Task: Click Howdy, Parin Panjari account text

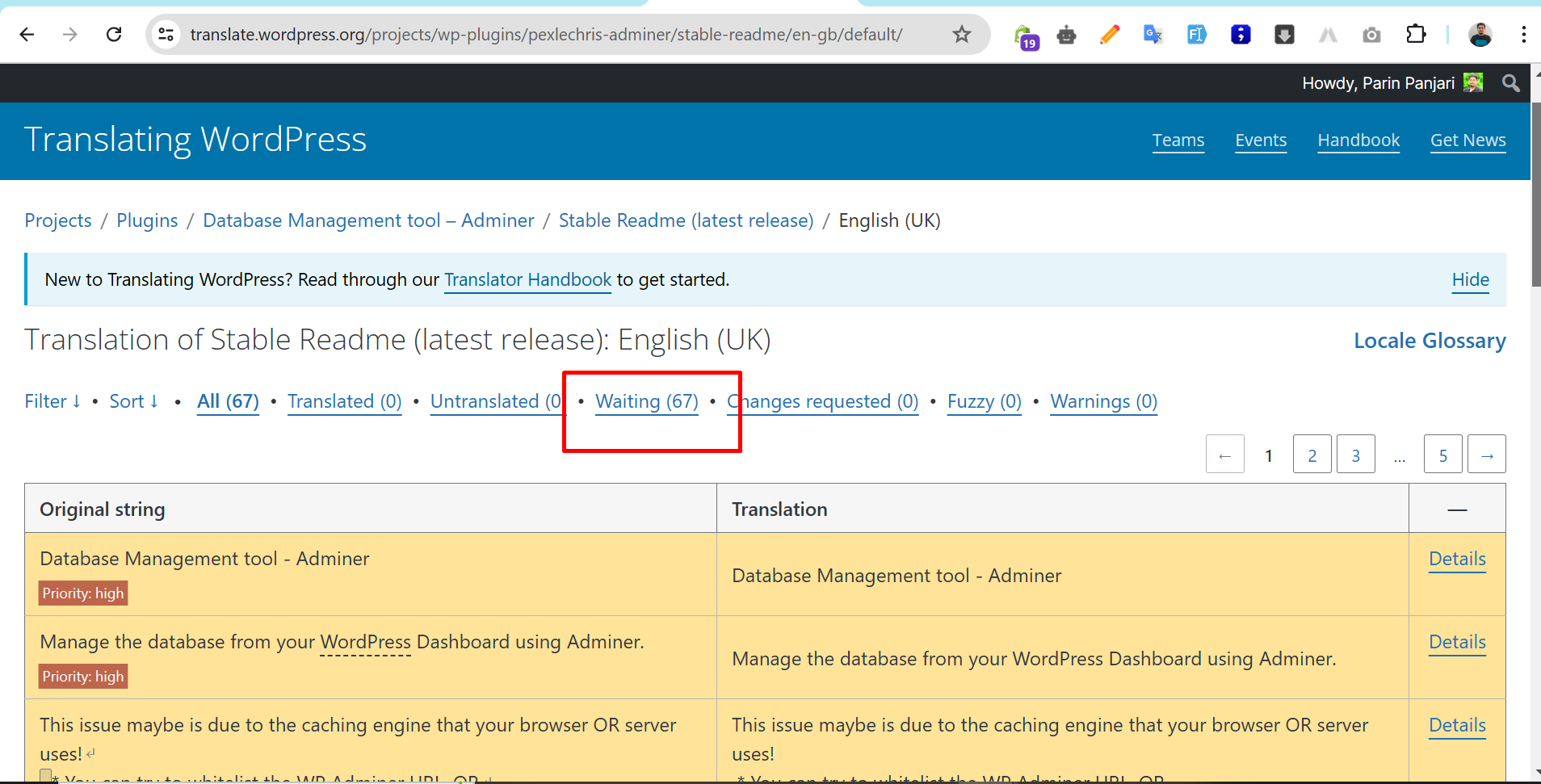Action: pyautogui.click(x=1378, y=83)
